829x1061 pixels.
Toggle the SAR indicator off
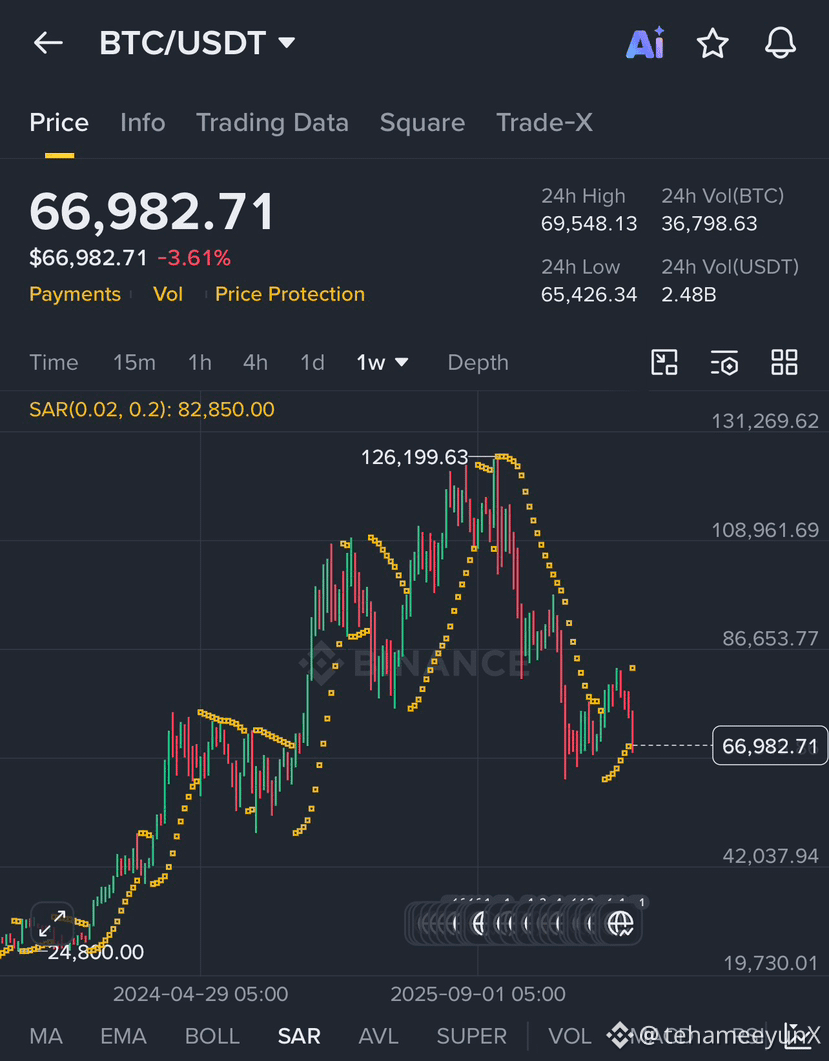tap(298, 1036)
